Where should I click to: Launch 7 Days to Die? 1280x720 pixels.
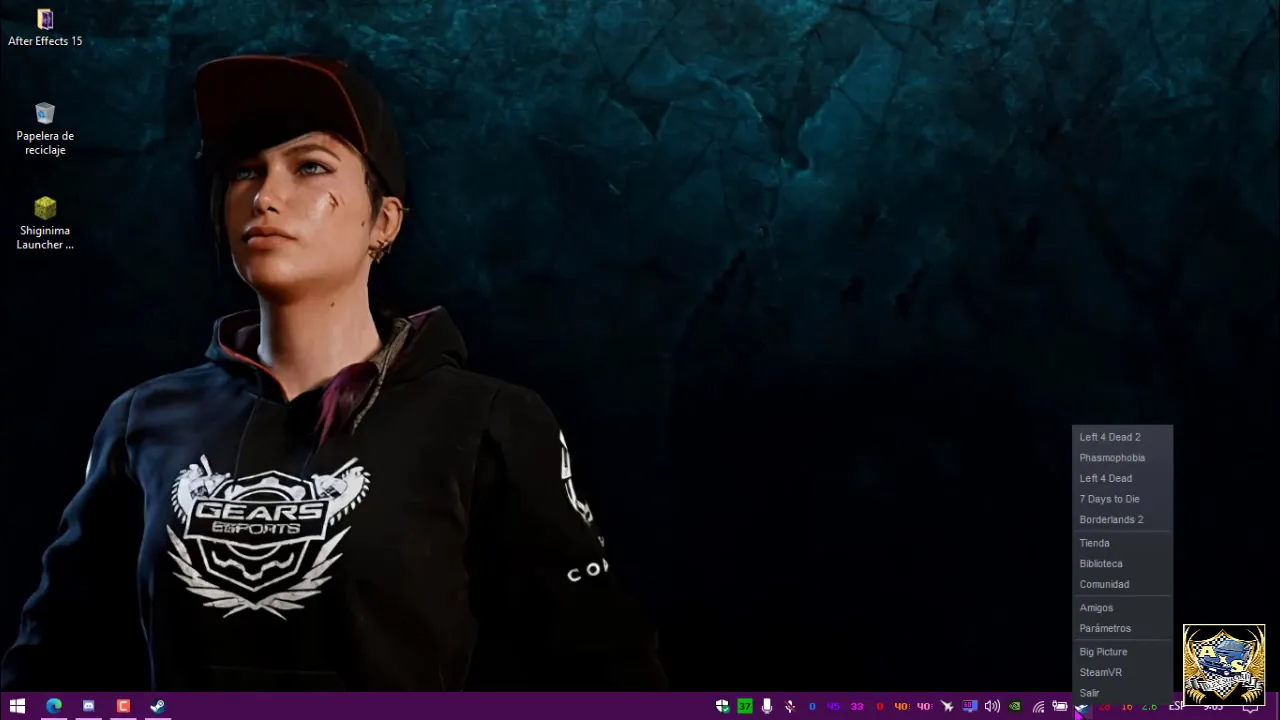1121,499
